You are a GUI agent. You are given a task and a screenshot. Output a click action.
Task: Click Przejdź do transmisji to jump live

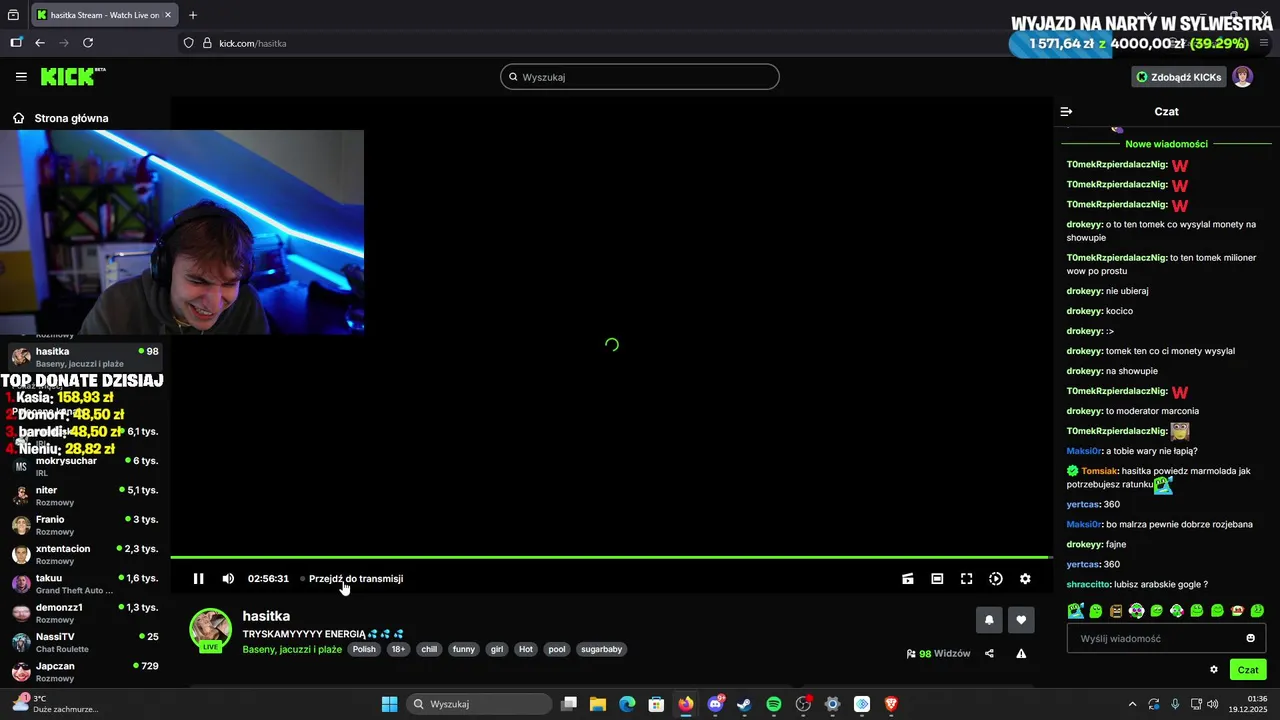pos(356,578)
